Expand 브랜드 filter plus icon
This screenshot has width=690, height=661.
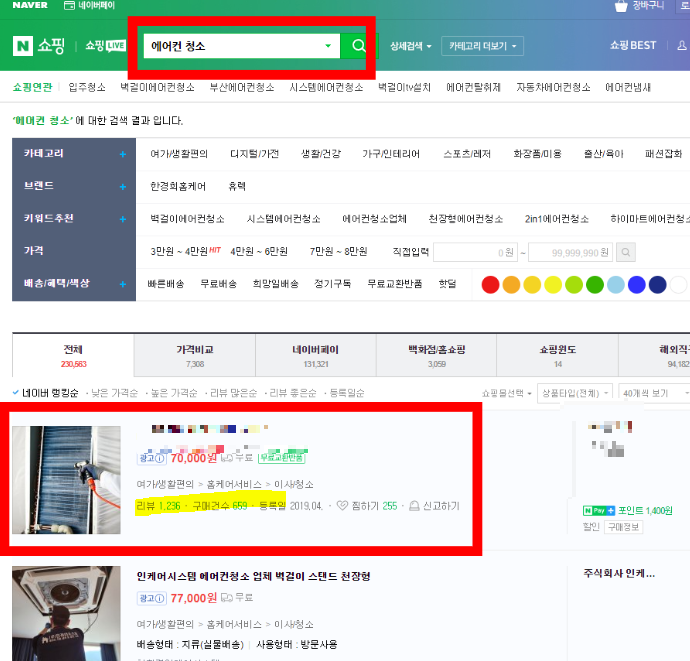(x=123, y=187)
